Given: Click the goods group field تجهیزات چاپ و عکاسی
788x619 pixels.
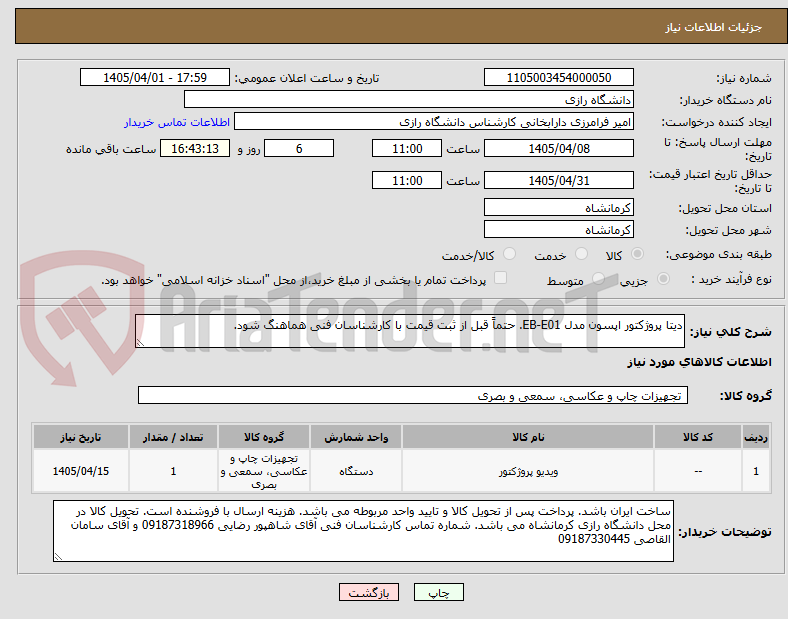Looking at the screenshot, I should click(413, 395).
